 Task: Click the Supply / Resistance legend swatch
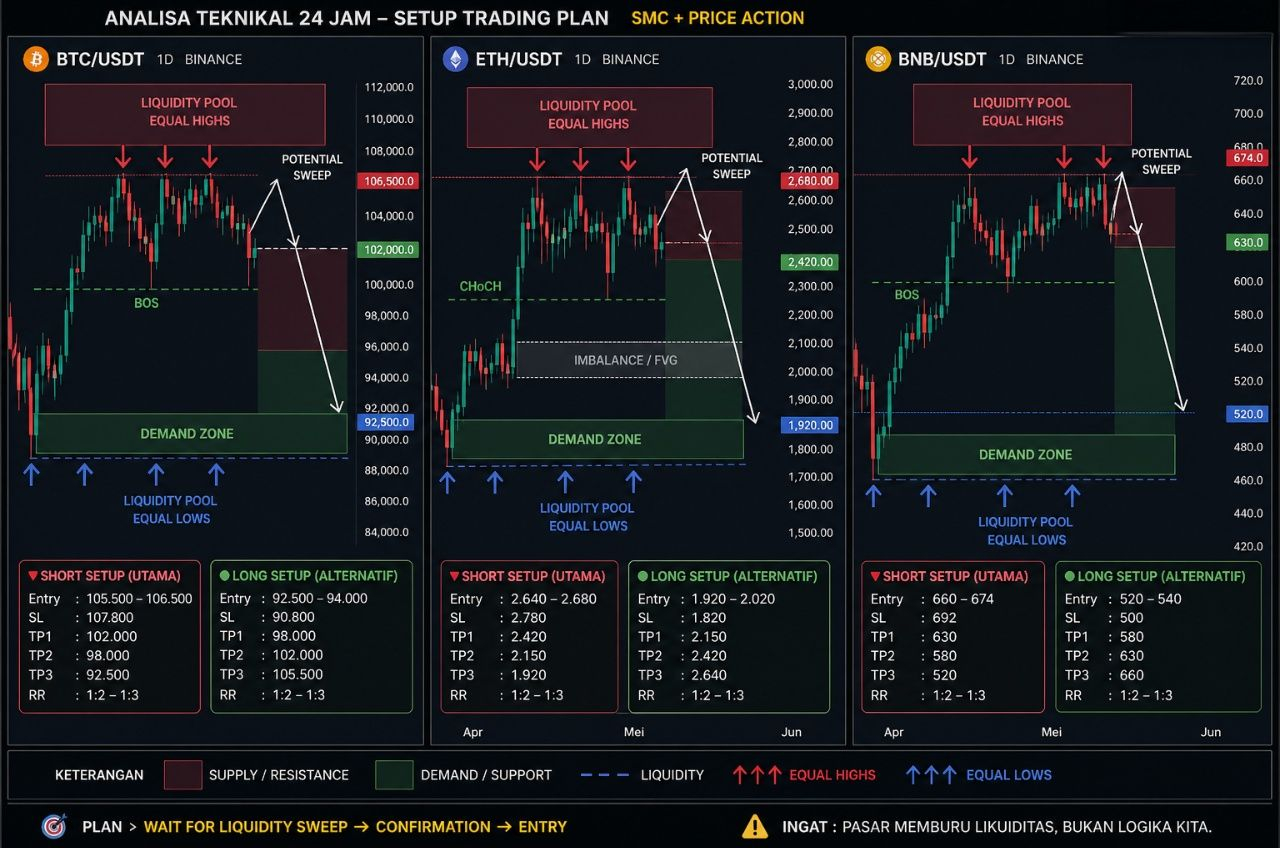(183, 775)
